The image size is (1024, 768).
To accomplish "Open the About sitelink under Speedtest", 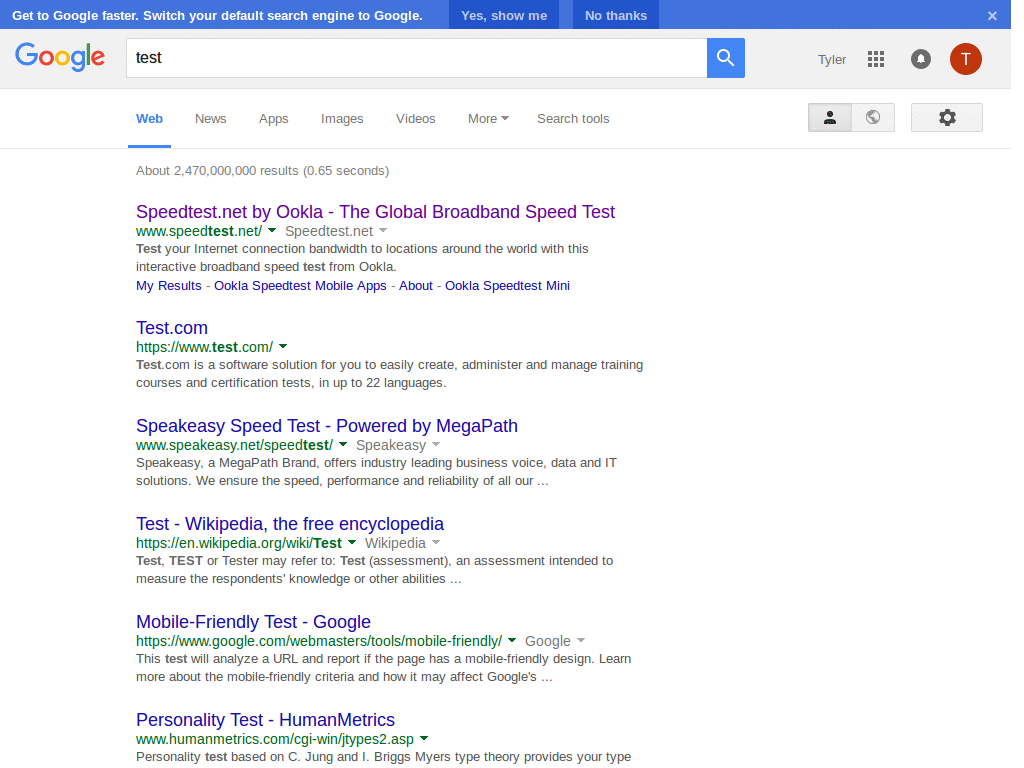I will point(416,285).
